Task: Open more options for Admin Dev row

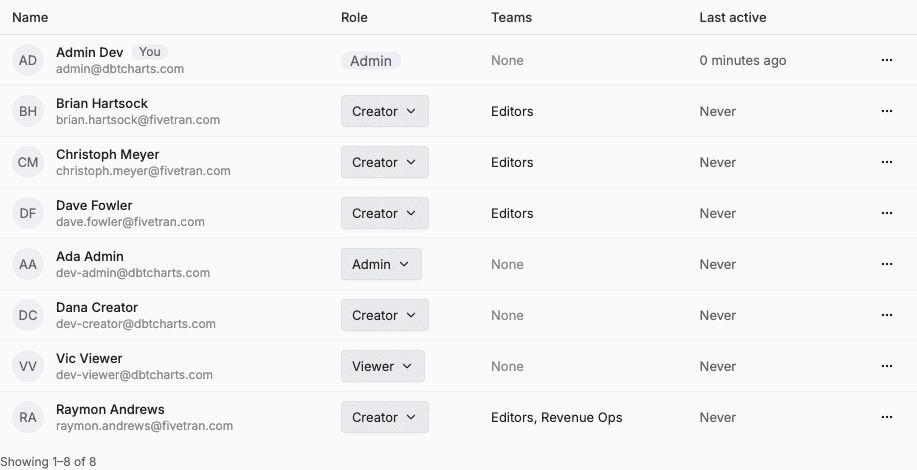Action: pos(887,60)
